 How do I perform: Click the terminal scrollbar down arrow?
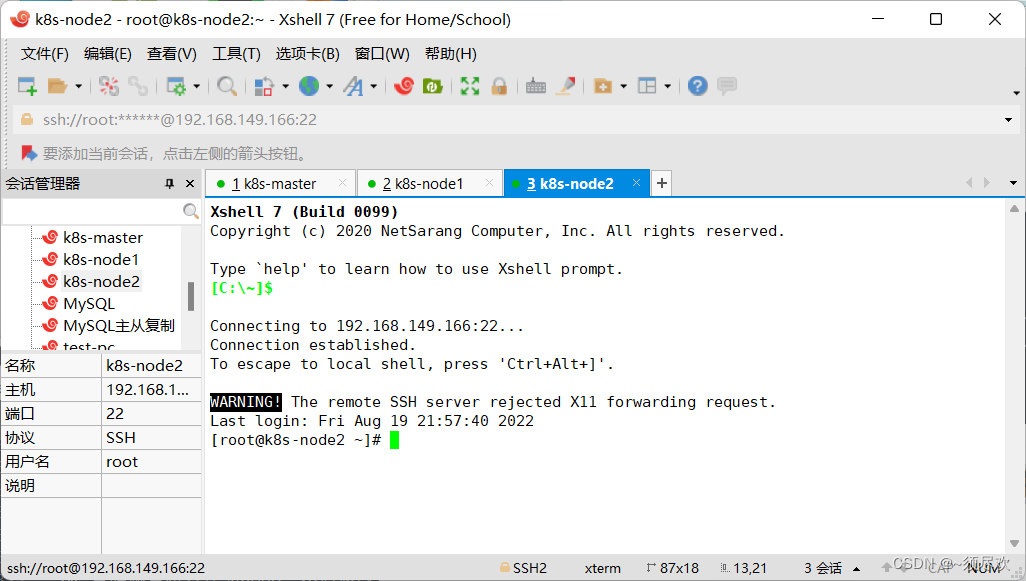(1014, 543)
